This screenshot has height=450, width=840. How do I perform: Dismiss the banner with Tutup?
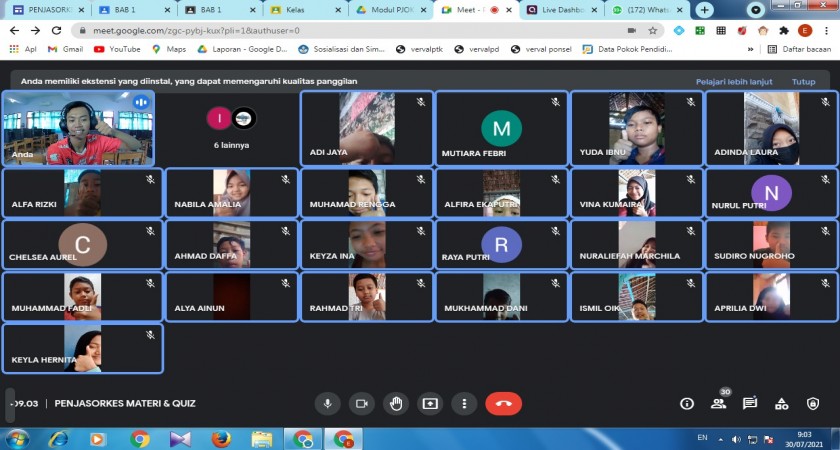click(x=804, y=82)
